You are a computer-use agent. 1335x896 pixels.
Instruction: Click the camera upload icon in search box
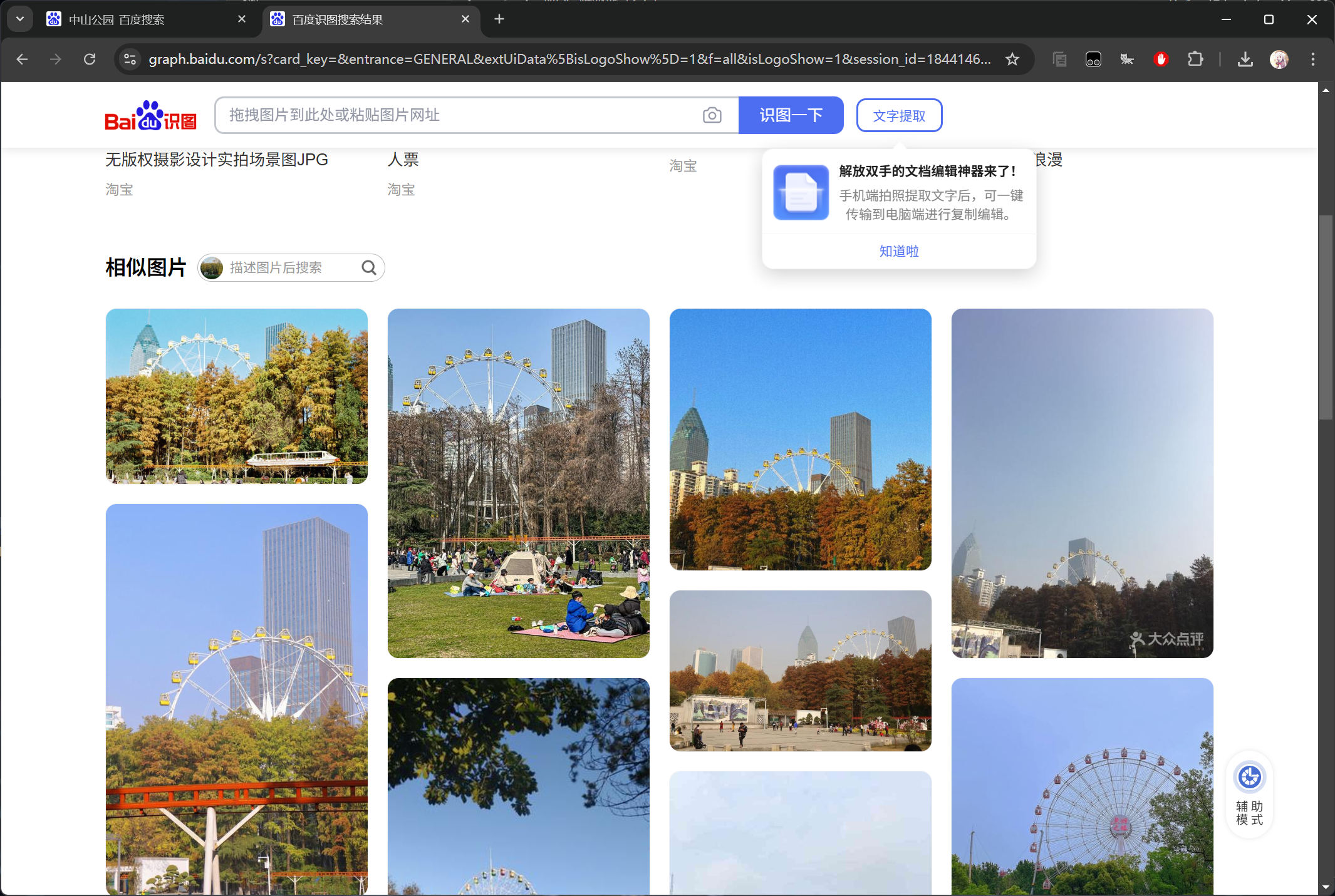[x=712, y=115]
